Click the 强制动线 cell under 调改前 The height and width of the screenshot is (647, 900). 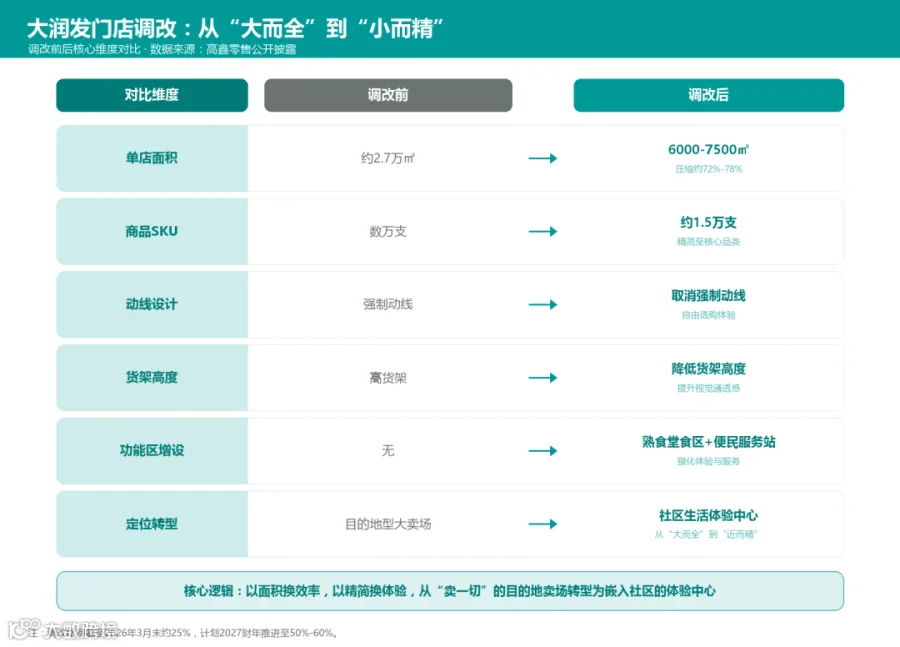388,304
